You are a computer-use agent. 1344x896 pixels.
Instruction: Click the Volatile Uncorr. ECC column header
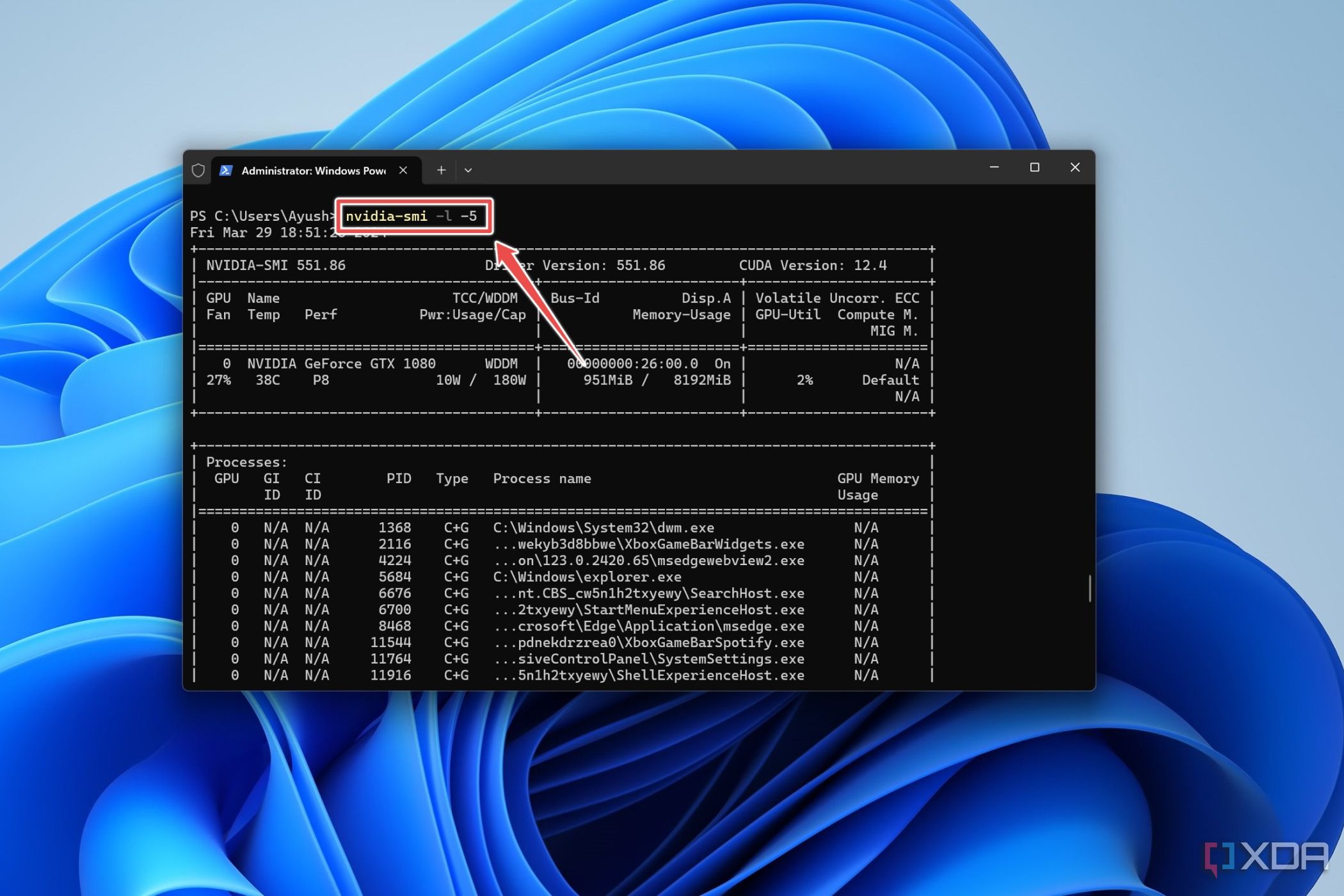coord(837,298)
